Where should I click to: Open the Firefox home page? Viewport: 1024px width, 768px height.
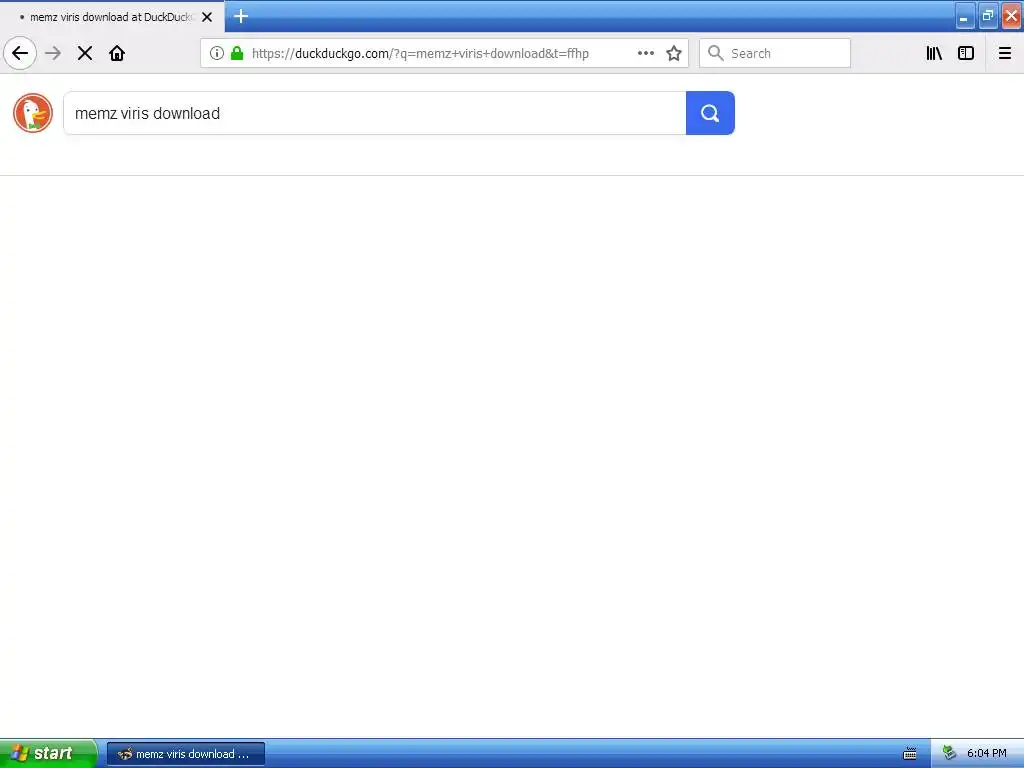click(x=117, y=54)
